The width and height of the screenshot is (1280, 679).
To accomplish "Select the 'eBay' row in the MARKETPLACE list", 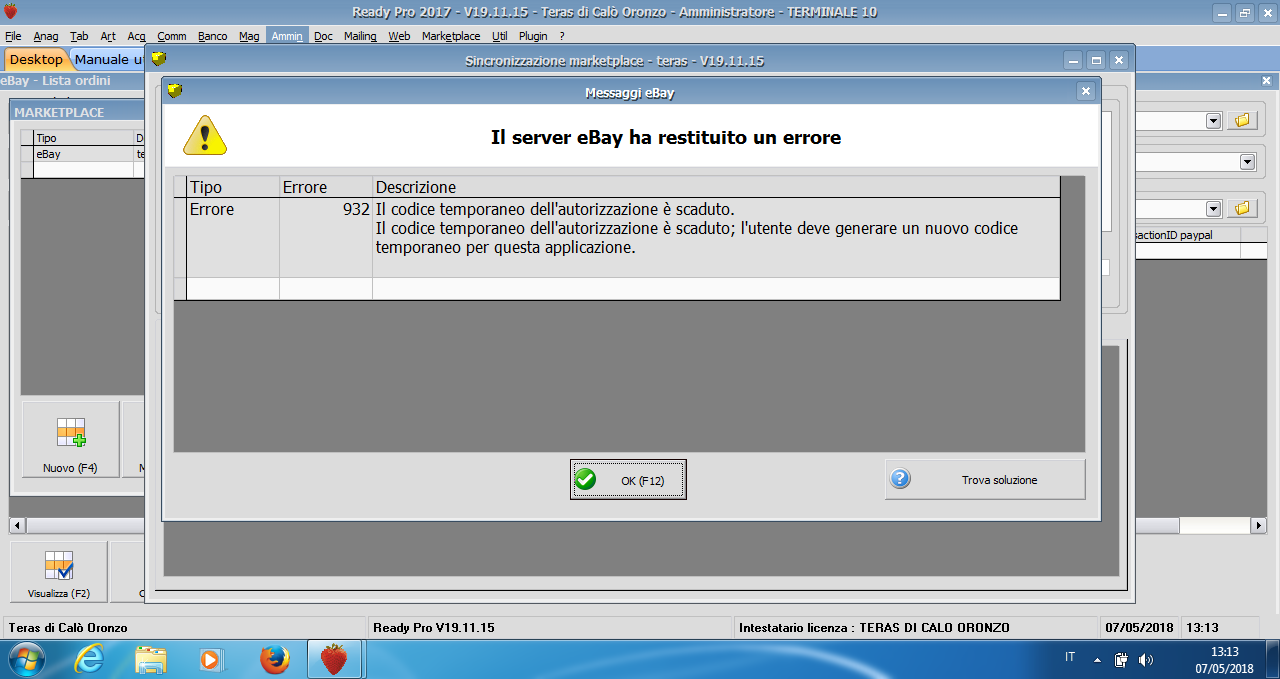I will pyautogui.click(x=84, y=154).
